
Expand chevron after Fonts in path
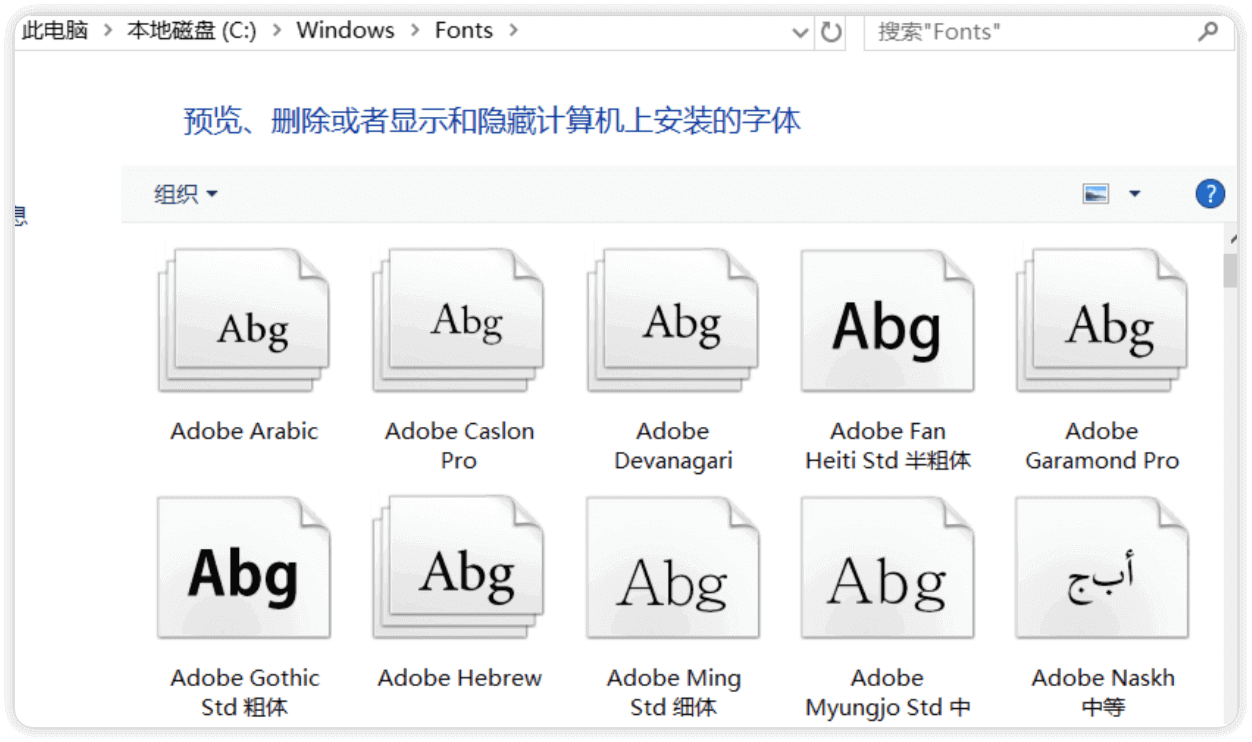(513, 31)
